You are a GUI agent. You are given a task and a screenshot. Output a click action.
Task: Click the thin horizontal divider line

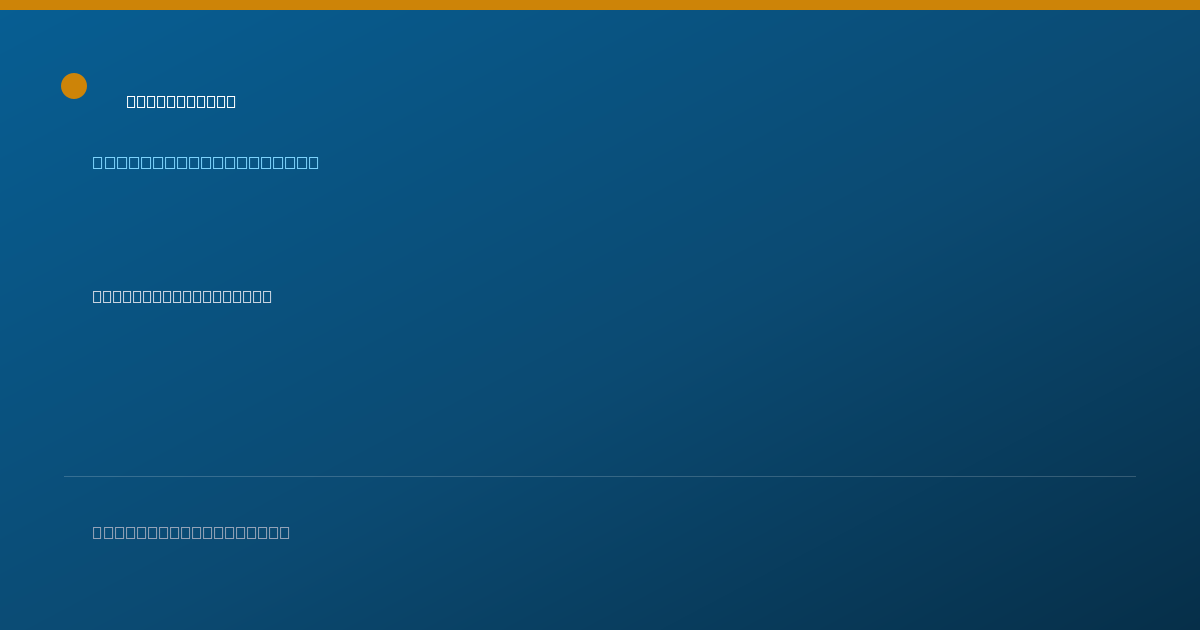pos(600,476)
